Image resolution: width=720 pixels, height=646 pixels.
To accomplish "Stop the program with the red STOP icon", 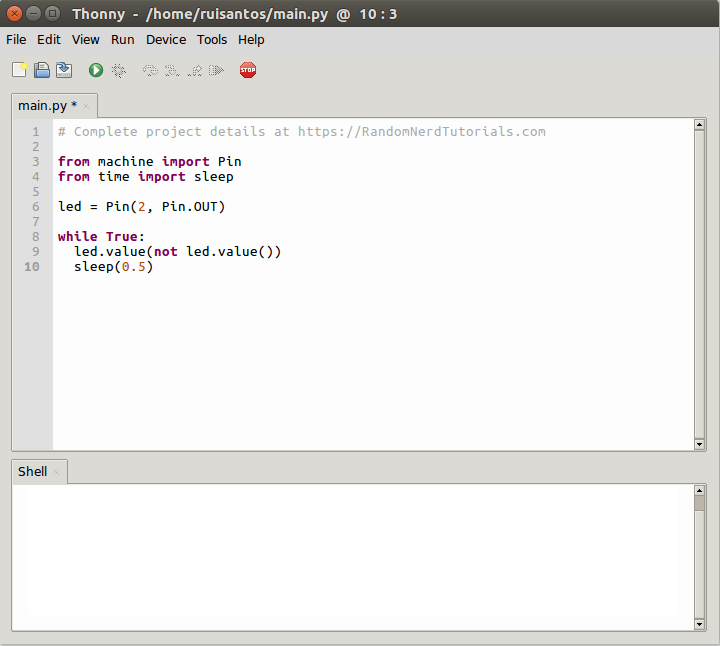I will pyautogui.click(x=248, y=70).
